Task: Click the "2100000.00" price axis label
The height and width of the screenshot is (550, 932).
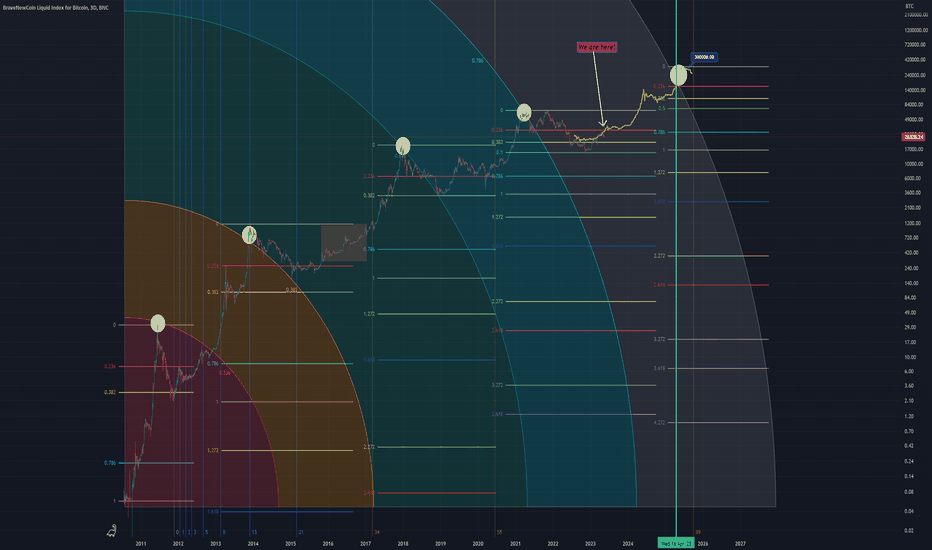Action: [x=916, y=14]
